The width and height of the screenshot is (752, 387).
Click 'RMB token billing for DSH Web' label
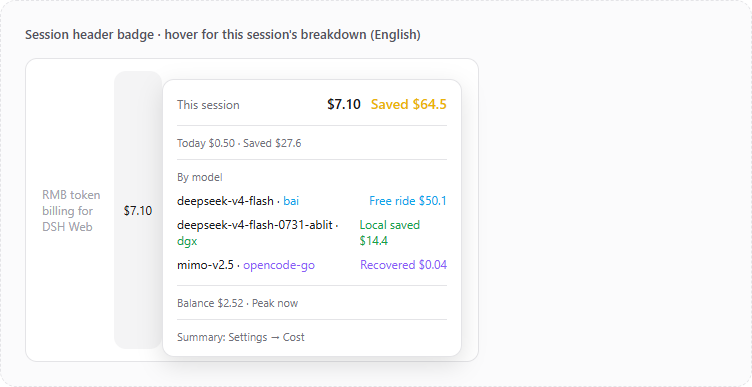tap(71, 211)
